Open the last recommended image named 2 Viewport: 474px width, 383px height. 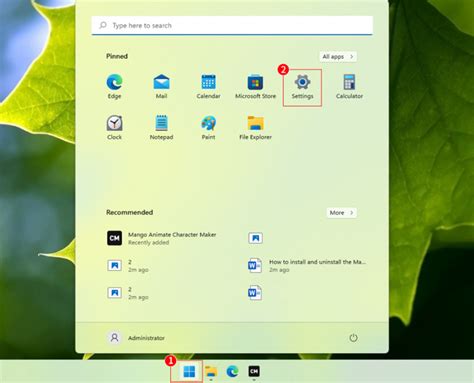128,293
